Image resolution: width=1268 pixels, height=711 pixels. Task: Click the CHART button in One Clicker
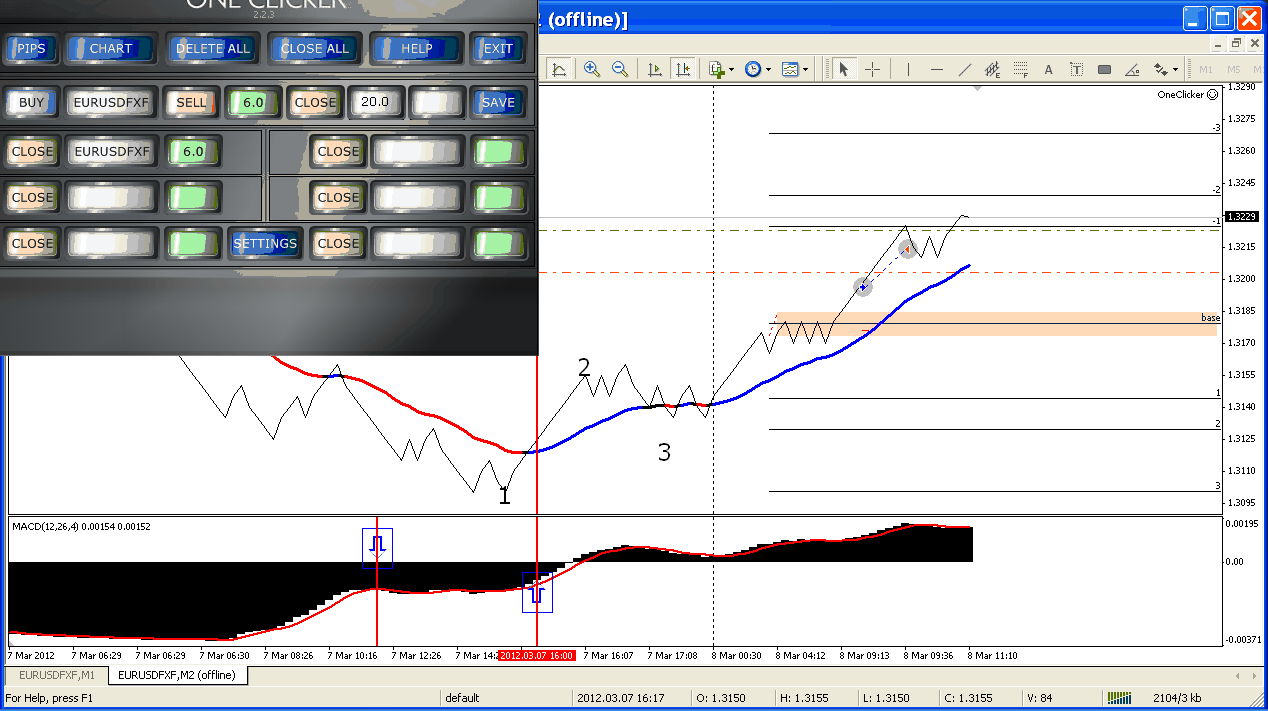click(111, 48)
